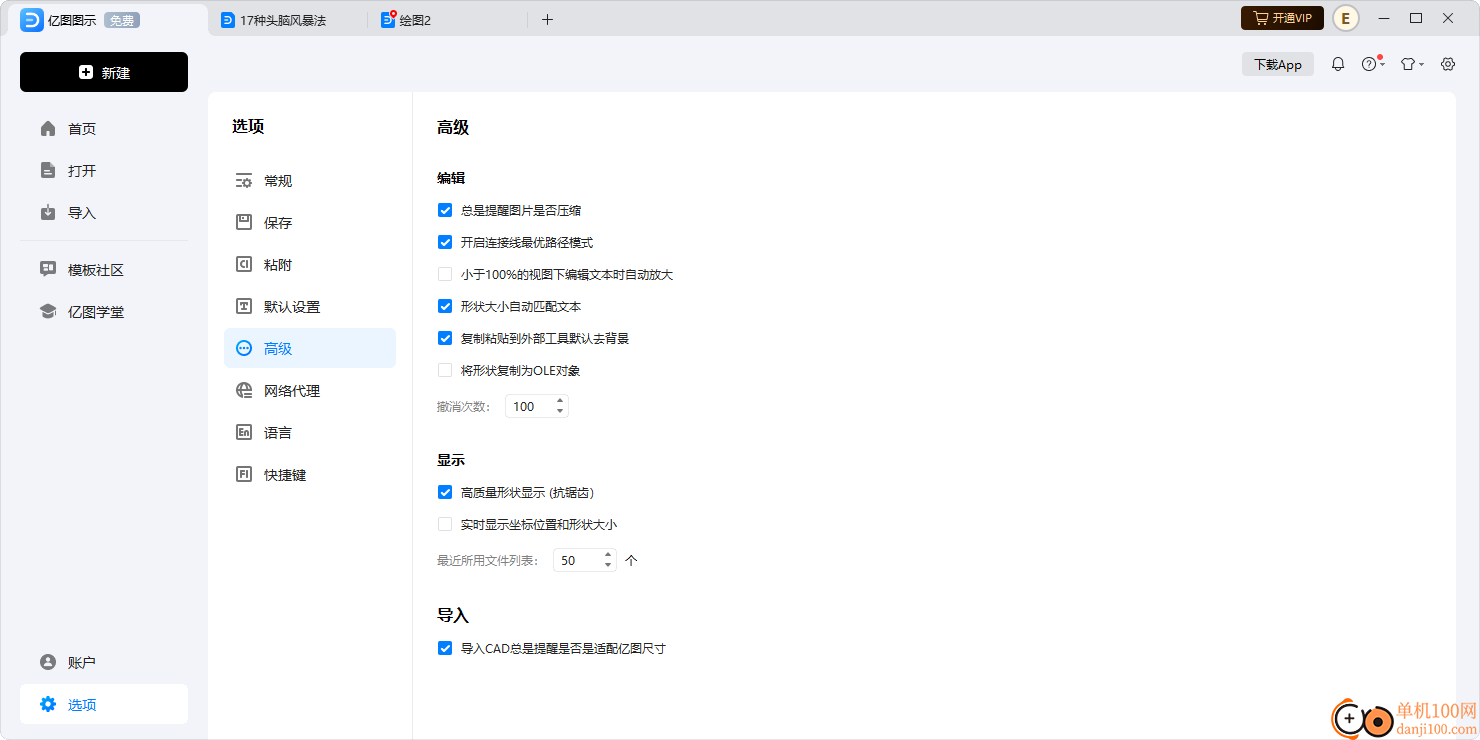The width and height of the screenshot is (1480, 740).
Task: Select the 粘附 snap icon
Action: (244, 265)
